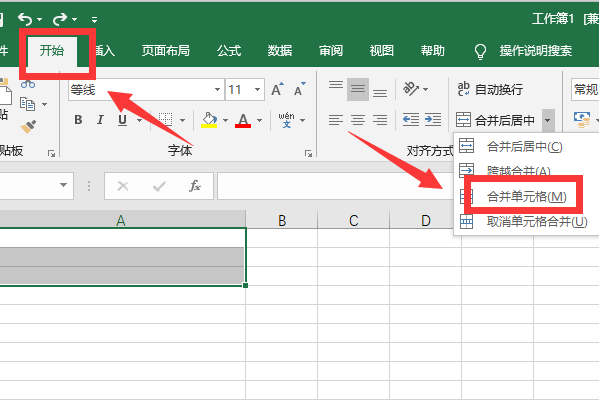
Task: Click the Cancel X formula bar icon
Action: pos(123,186)
